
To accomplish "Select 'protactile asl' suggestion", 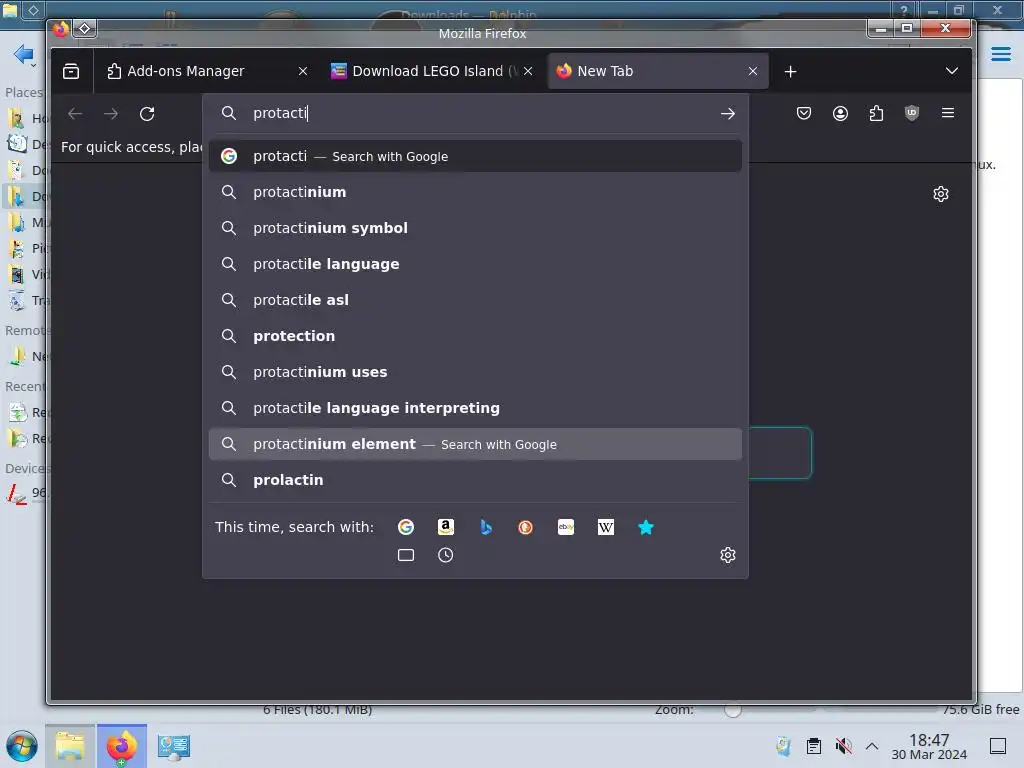I will (475, 300).
